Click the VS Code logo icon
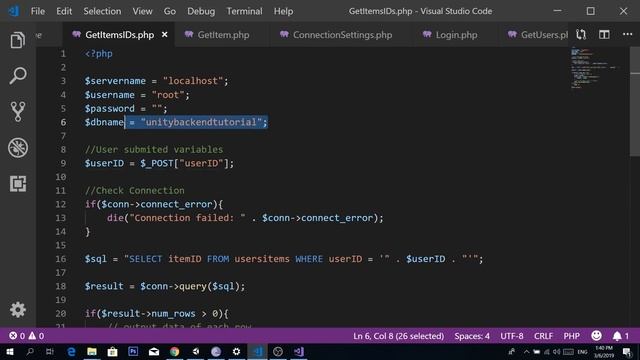The width and height of the screenshot is (640, 360). (x=13, y=11)
